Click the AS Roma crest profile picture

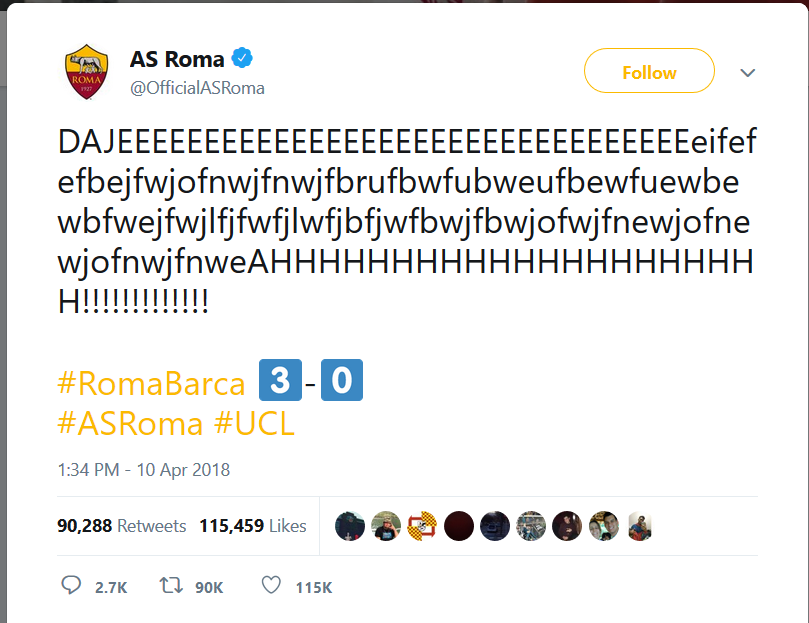coord(87,72)
